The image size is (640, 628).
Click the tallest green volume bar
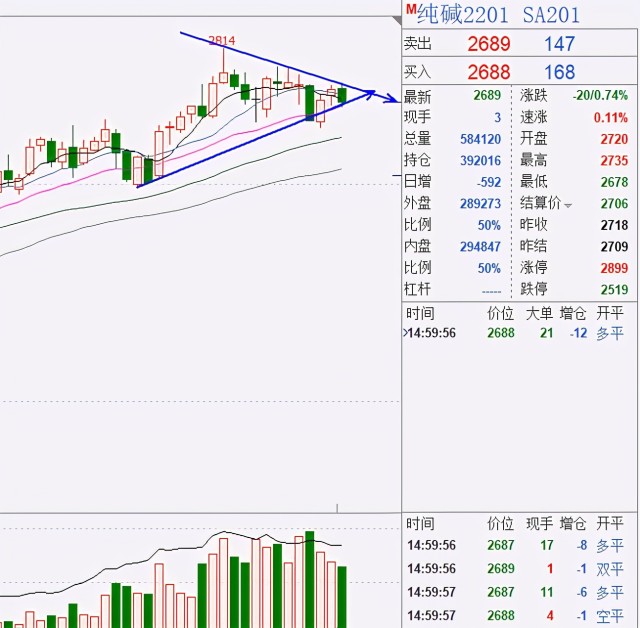coord(310,579)
